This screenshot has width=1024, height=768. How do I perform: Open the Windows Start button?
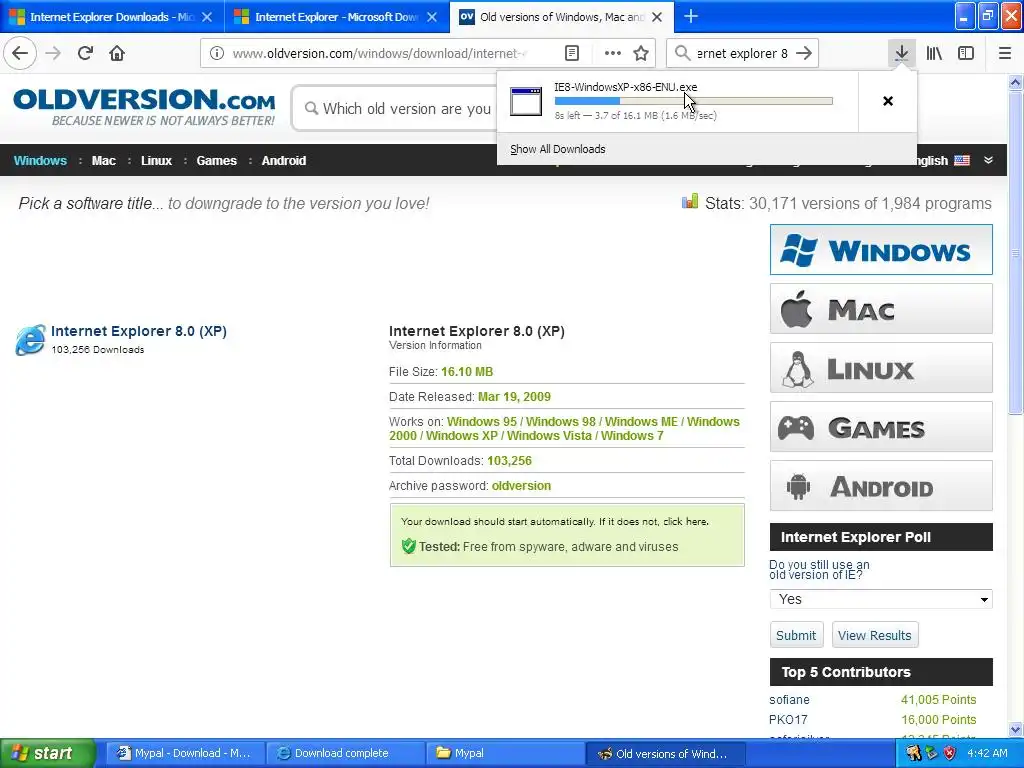click(47, 753)
